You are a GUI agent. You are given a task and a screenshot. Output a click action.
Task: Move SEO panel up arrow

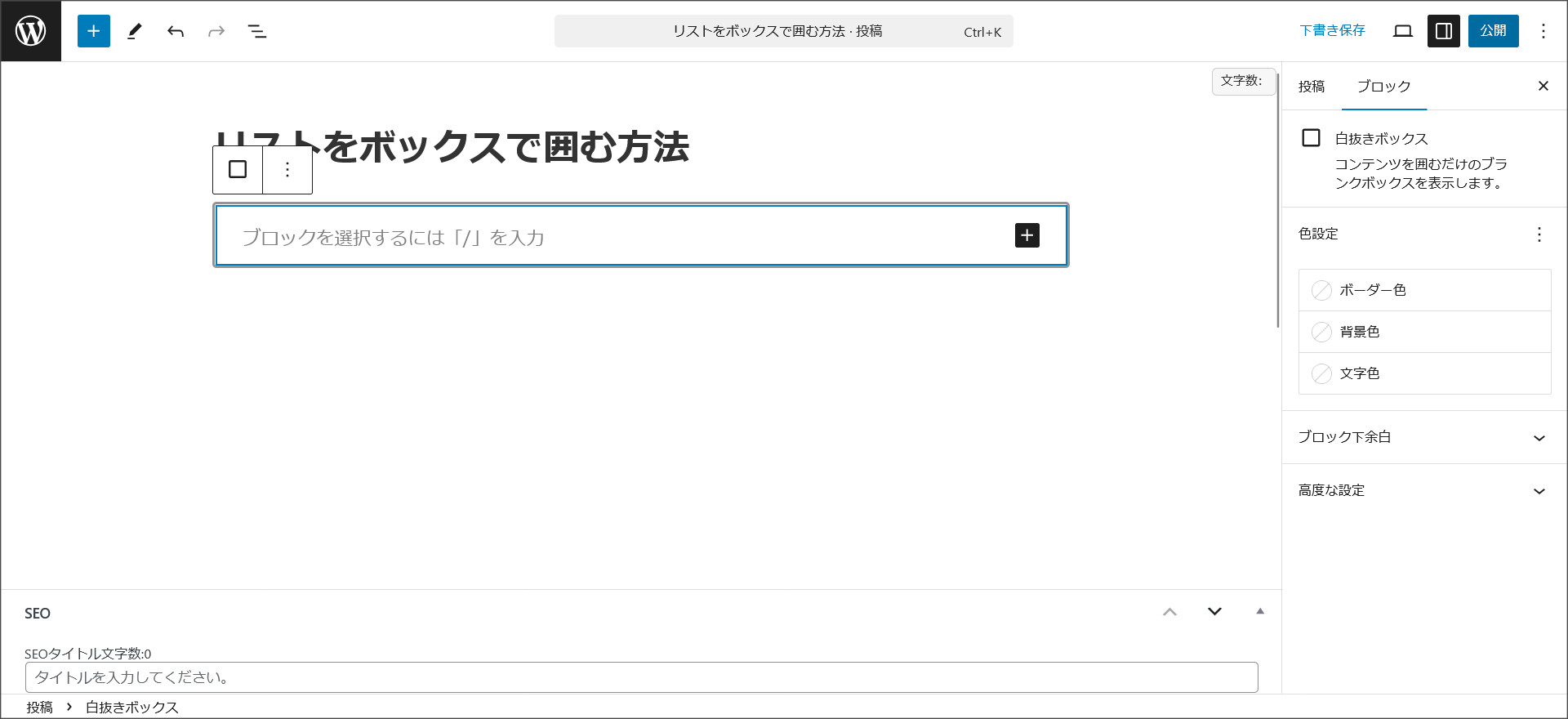[1170, 612]
